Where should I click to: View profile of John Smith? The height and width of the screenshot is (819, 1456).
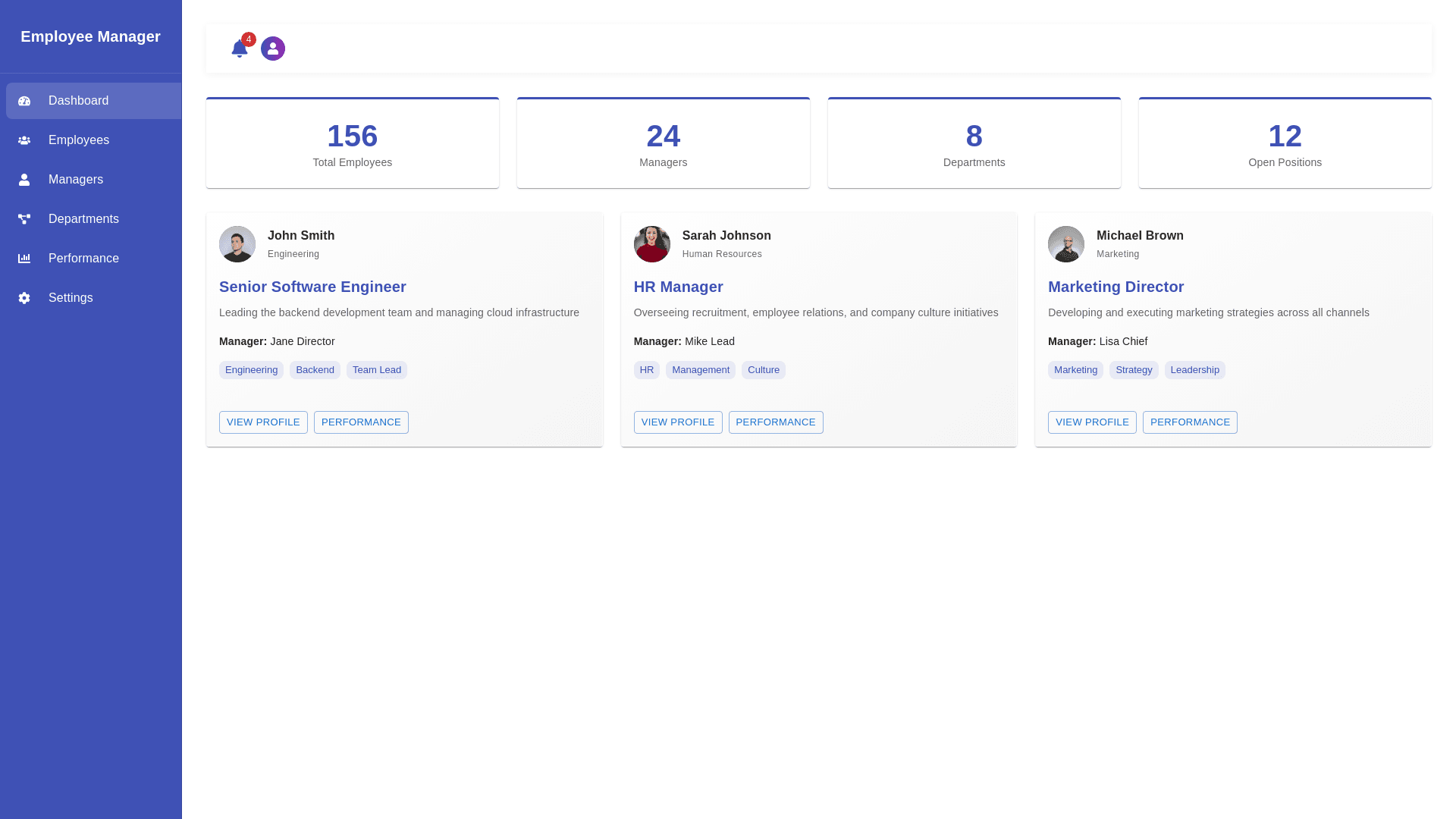pos(263,422)
